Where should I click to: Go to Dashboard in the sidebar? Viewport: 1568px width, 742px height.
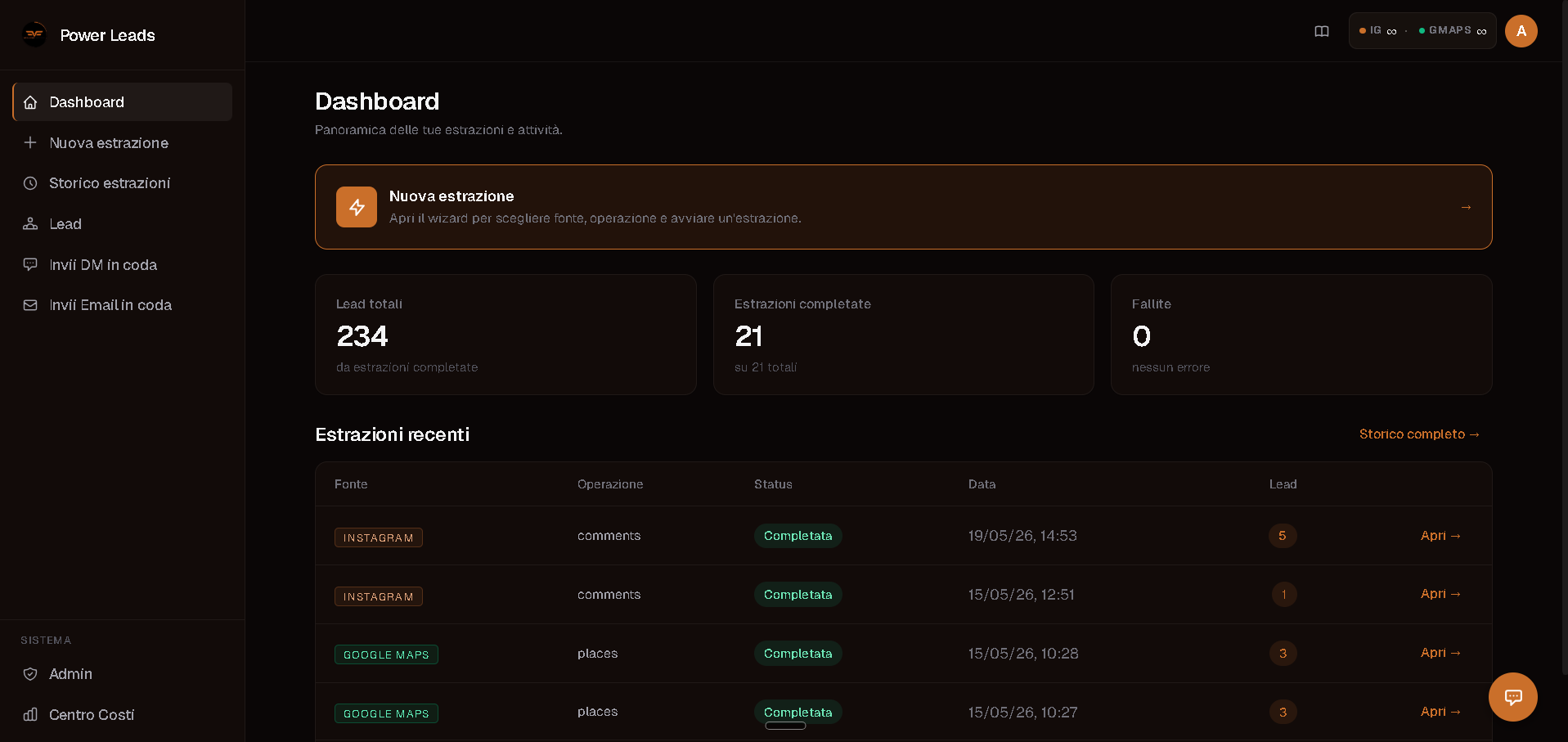coord(123,102)
